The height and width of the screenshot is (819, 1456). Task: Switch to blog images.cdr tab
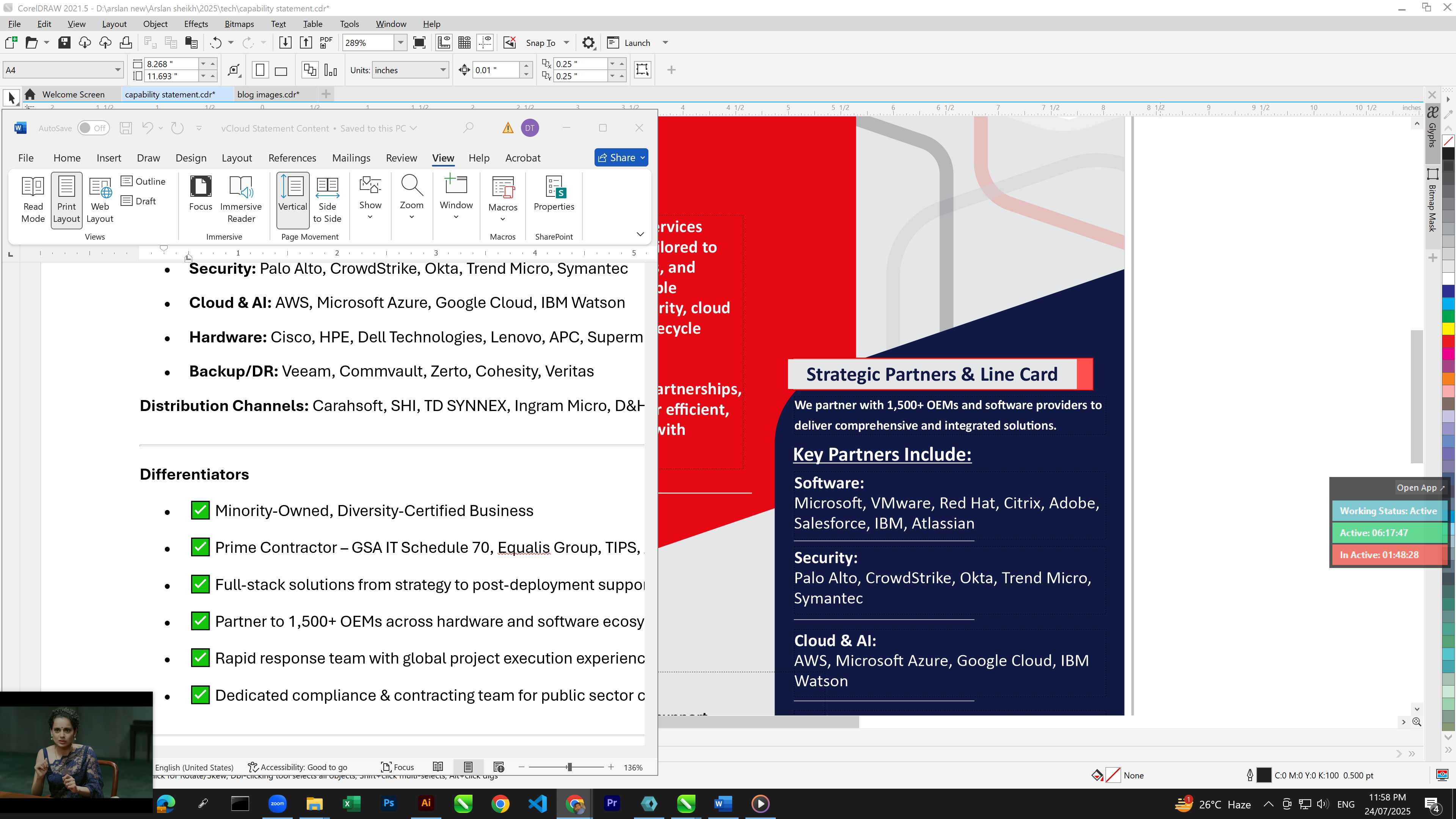(268, 94)
